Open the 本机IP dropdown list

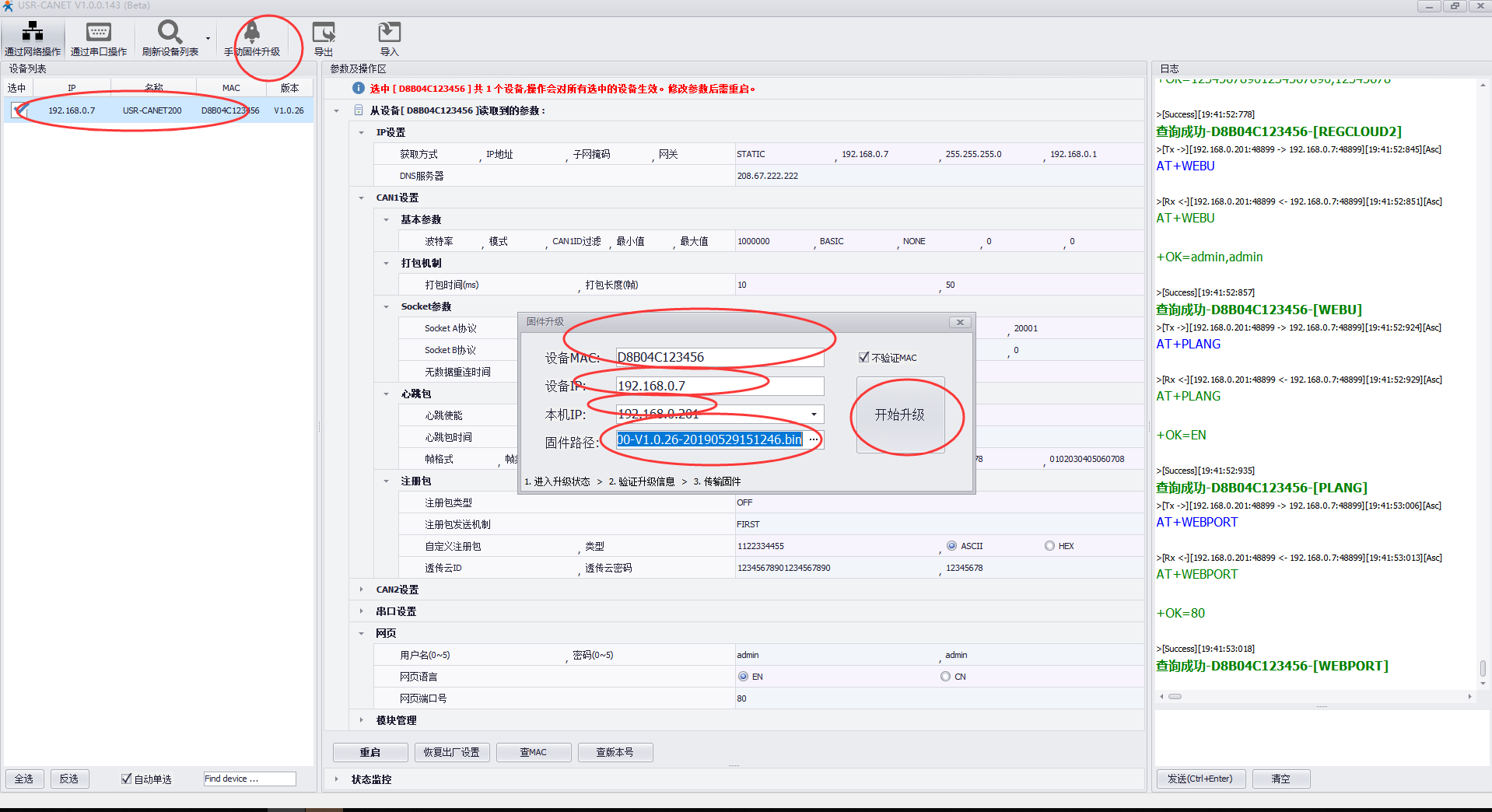pos(814,415)
